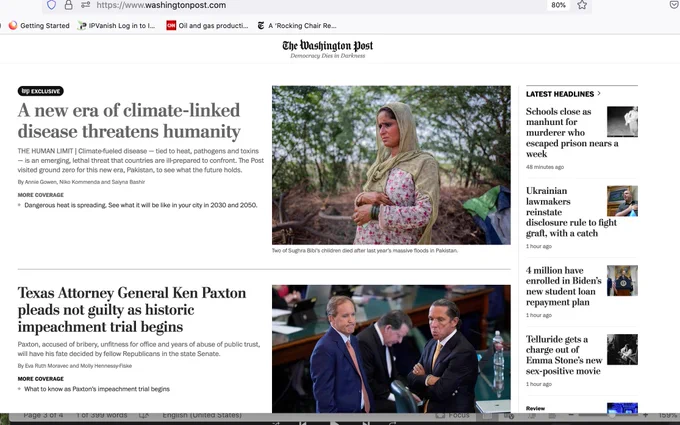Open the CNN Oil and gas production bookmark
The width and height of the screenshot is (680, 425).
[207, 26]
